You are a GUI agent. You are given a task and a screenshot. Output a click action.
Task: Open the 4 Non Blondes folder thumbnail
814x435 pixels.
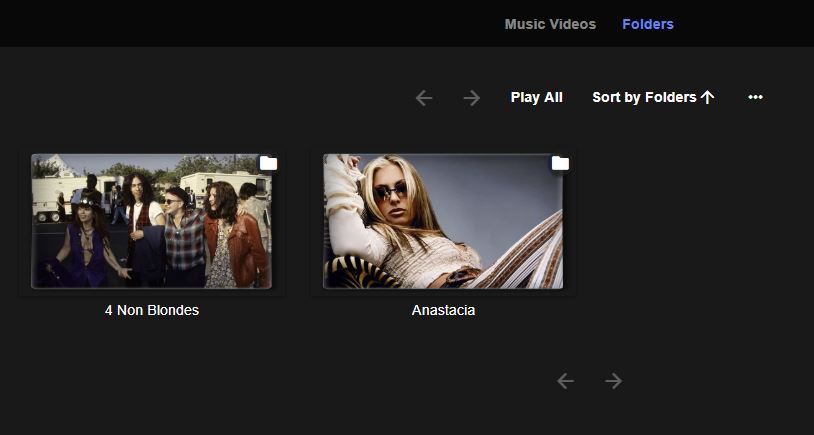(151, 221)
